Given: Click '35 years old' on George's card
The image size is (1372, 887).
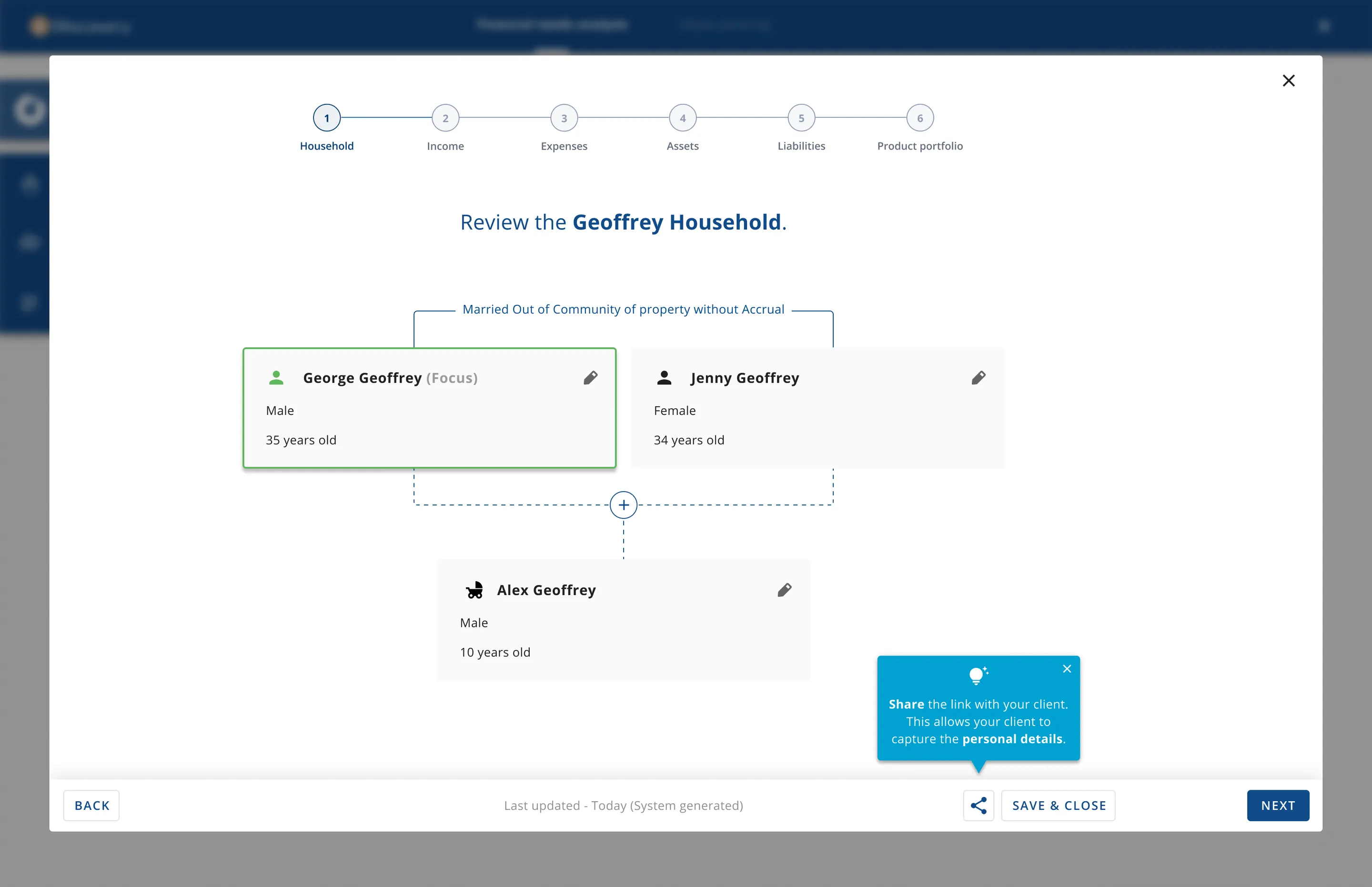Looking at the screenshot, I should 301,440.
